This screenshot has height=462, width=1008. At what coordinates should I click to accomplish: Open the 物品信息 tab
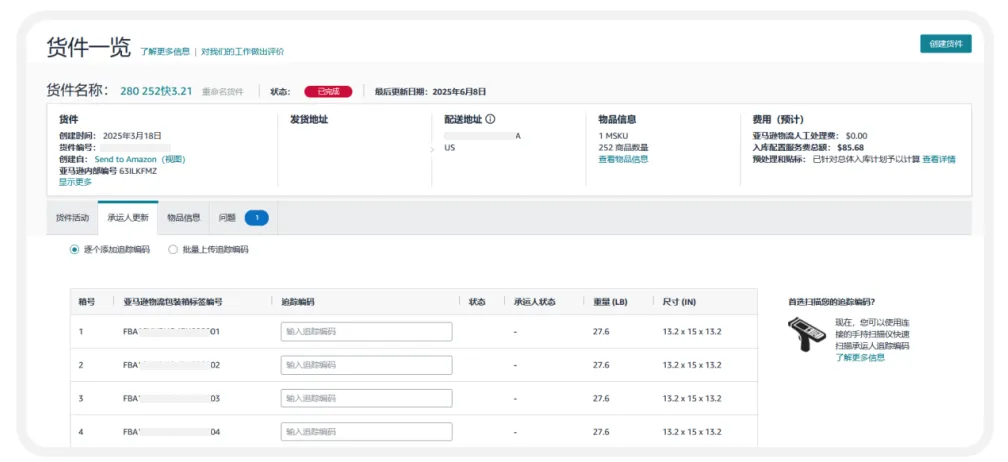click(x=183, y=217)
